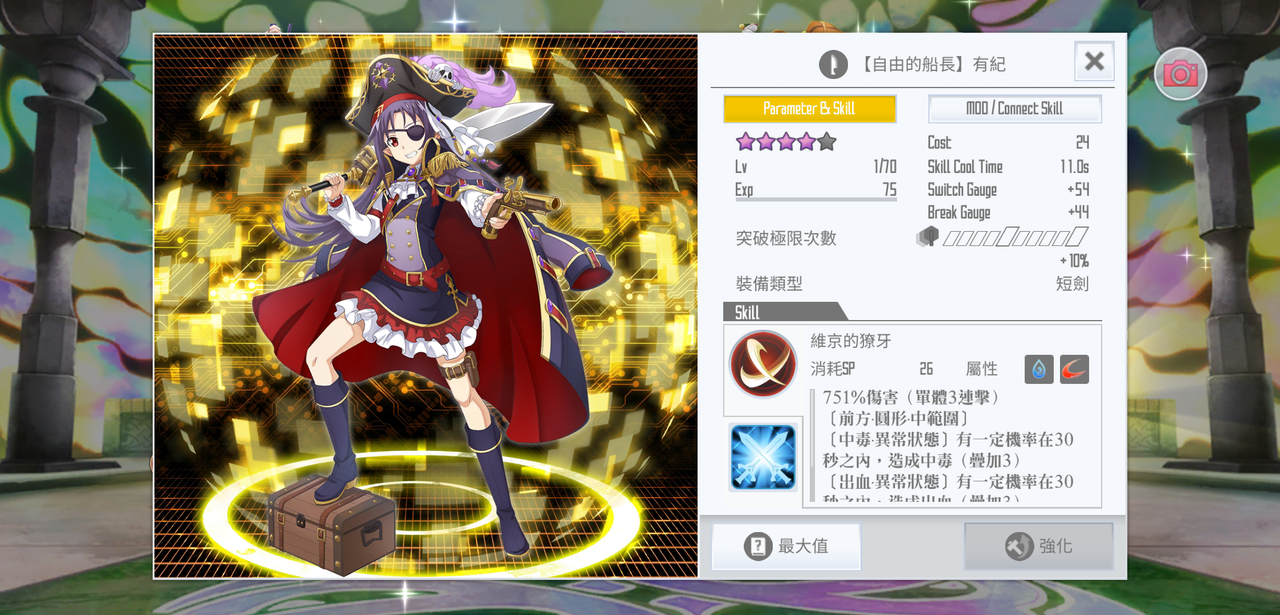The image size is (1280, 615).
Task: Show 最大值 max stats
Action: [786, 546]
